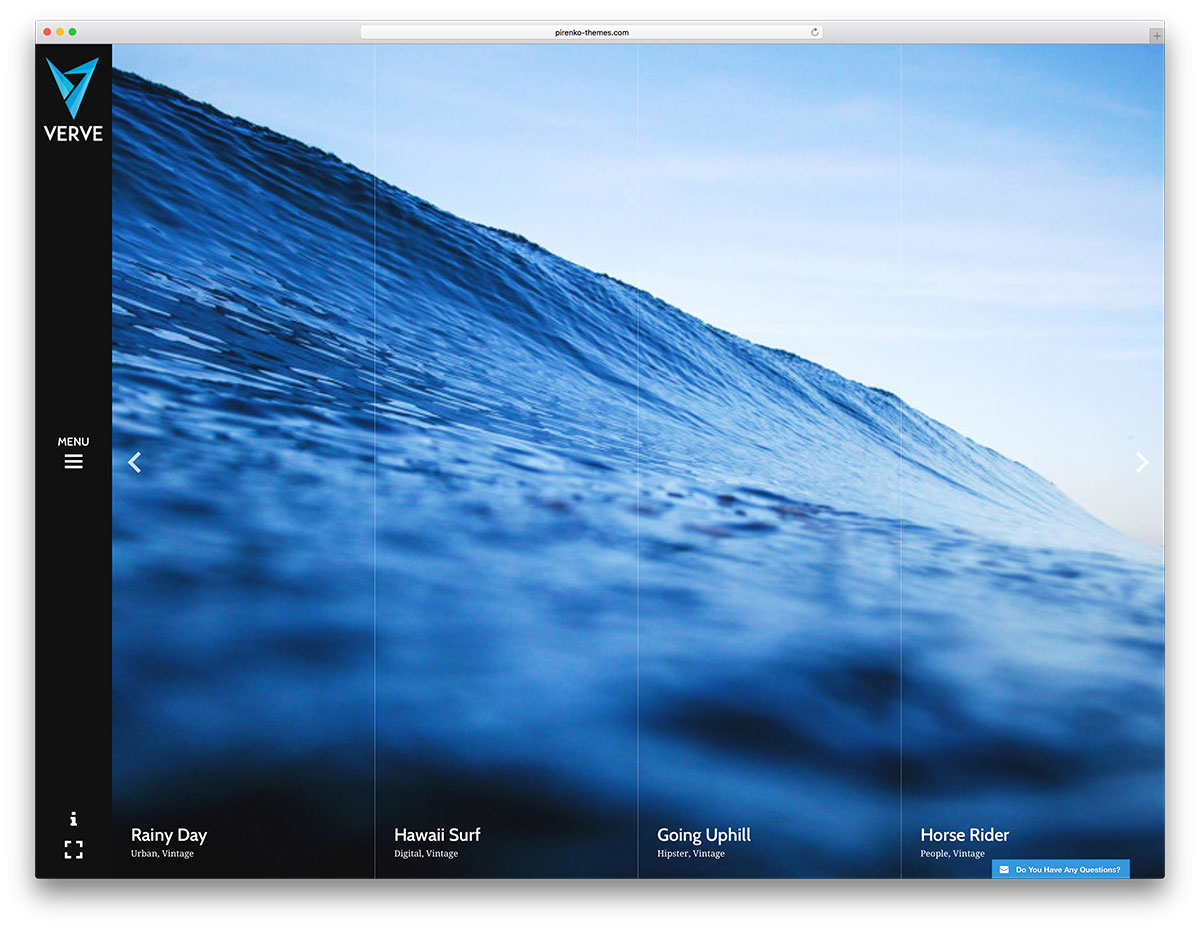The height and width of the screenshot is (929, 1200).
Task: Open the Rainy Day project
Action: click(x=169, y=835)
